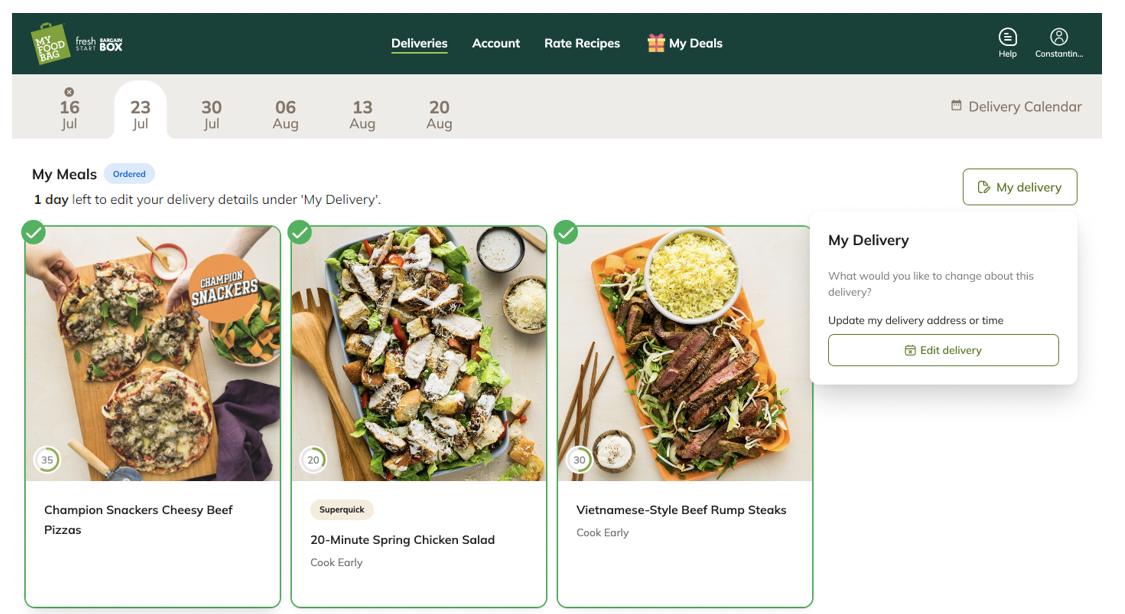Click the Superquick tag

tap(342, 509)
